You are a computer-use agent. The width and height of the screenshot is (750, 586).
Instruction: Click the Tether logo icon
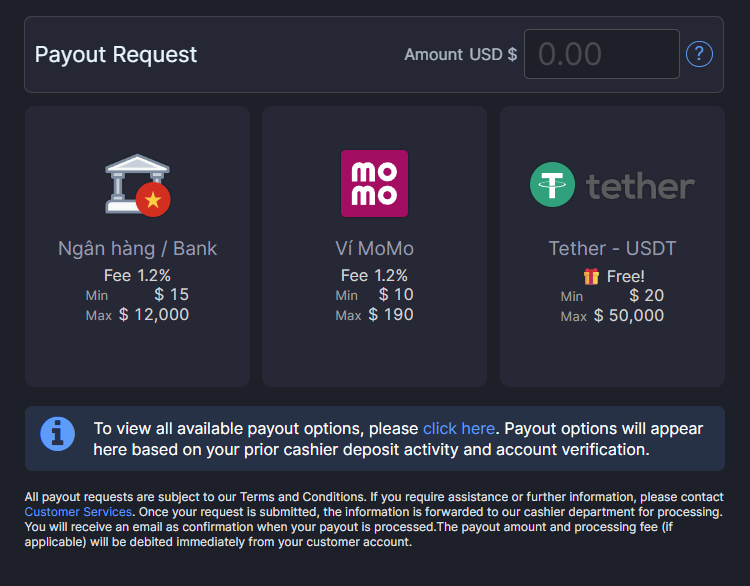pos(552,185)
